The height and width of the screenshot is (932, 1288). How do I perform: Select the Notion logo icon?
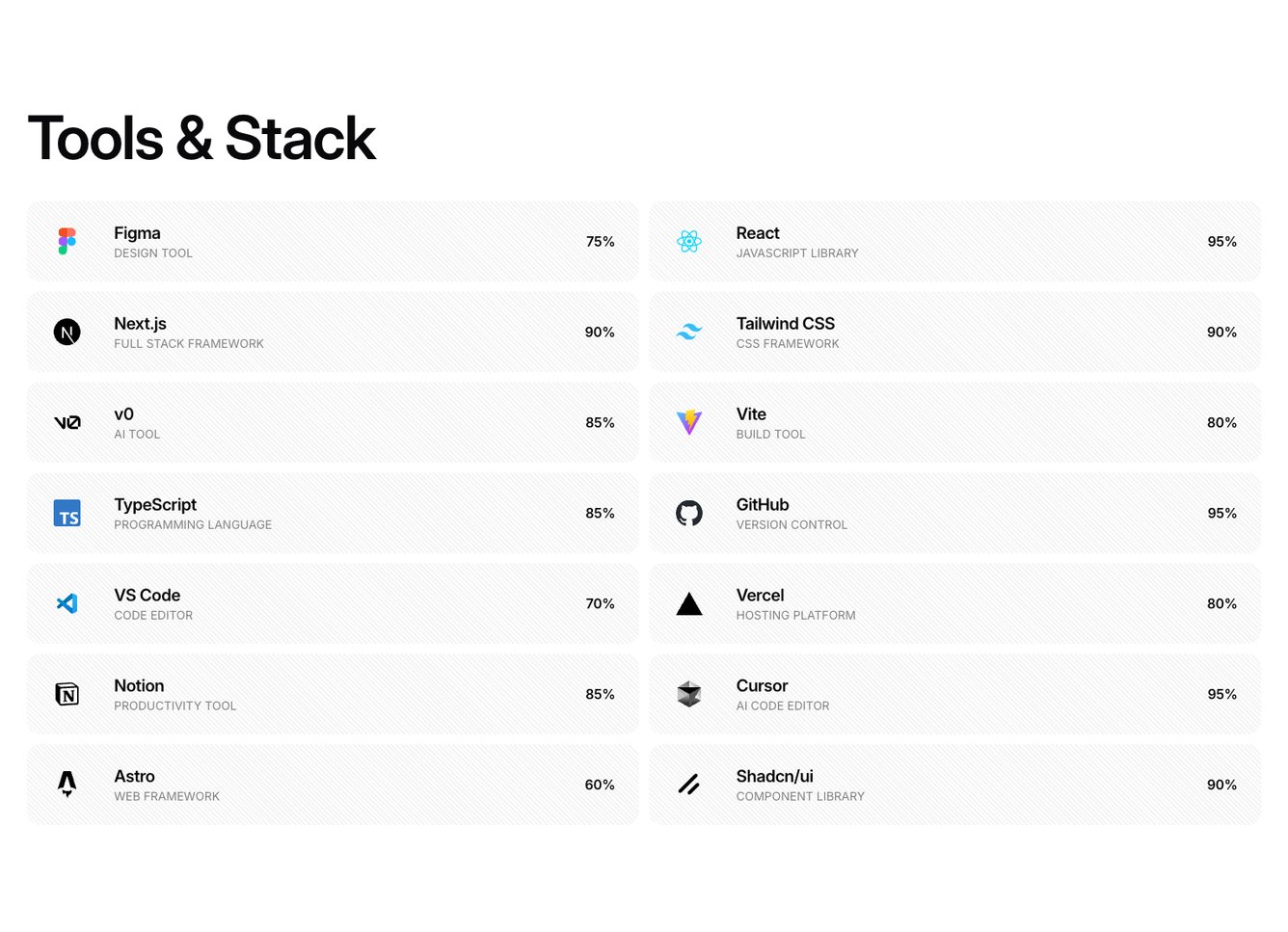[x=67, y=694]
